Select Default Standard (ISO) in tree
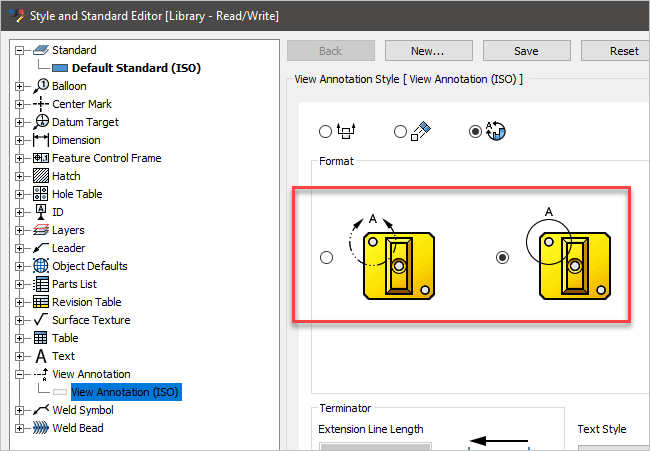The height and width of the screenshot is (451, 650). (x=136, y=68)
